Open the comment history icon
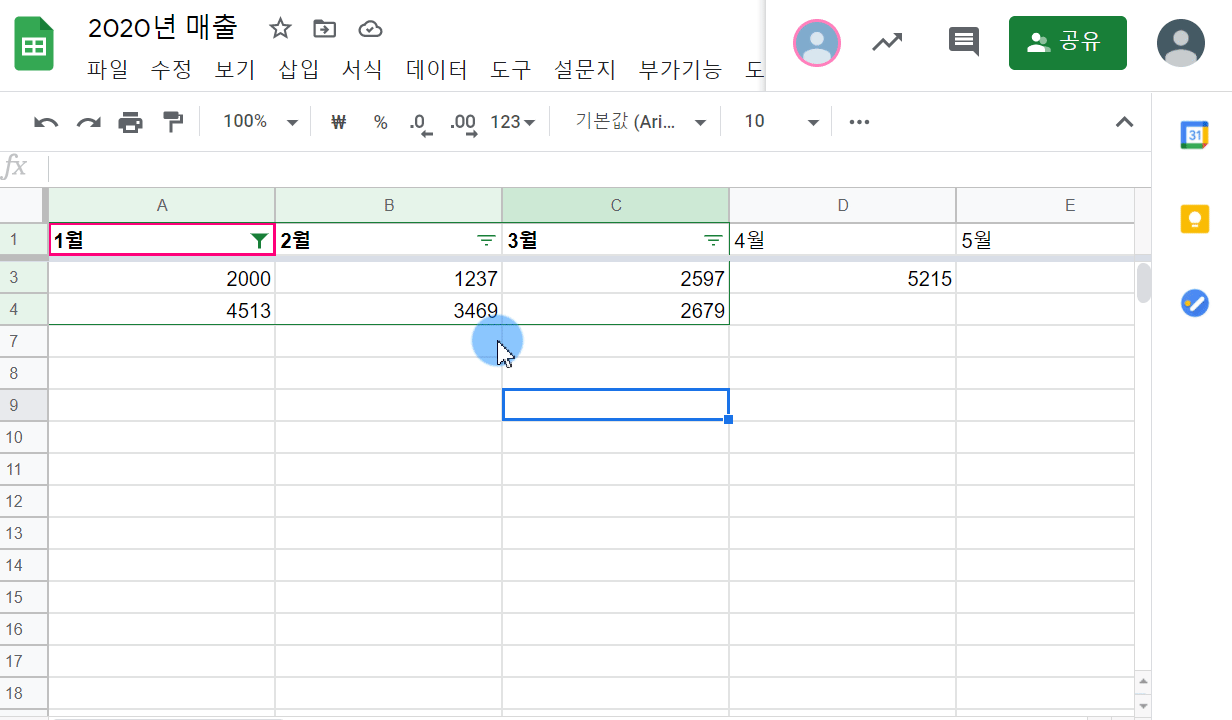The width and height of the screenshot is (1232, 720). pyautogui.click(x=963, y=42)
